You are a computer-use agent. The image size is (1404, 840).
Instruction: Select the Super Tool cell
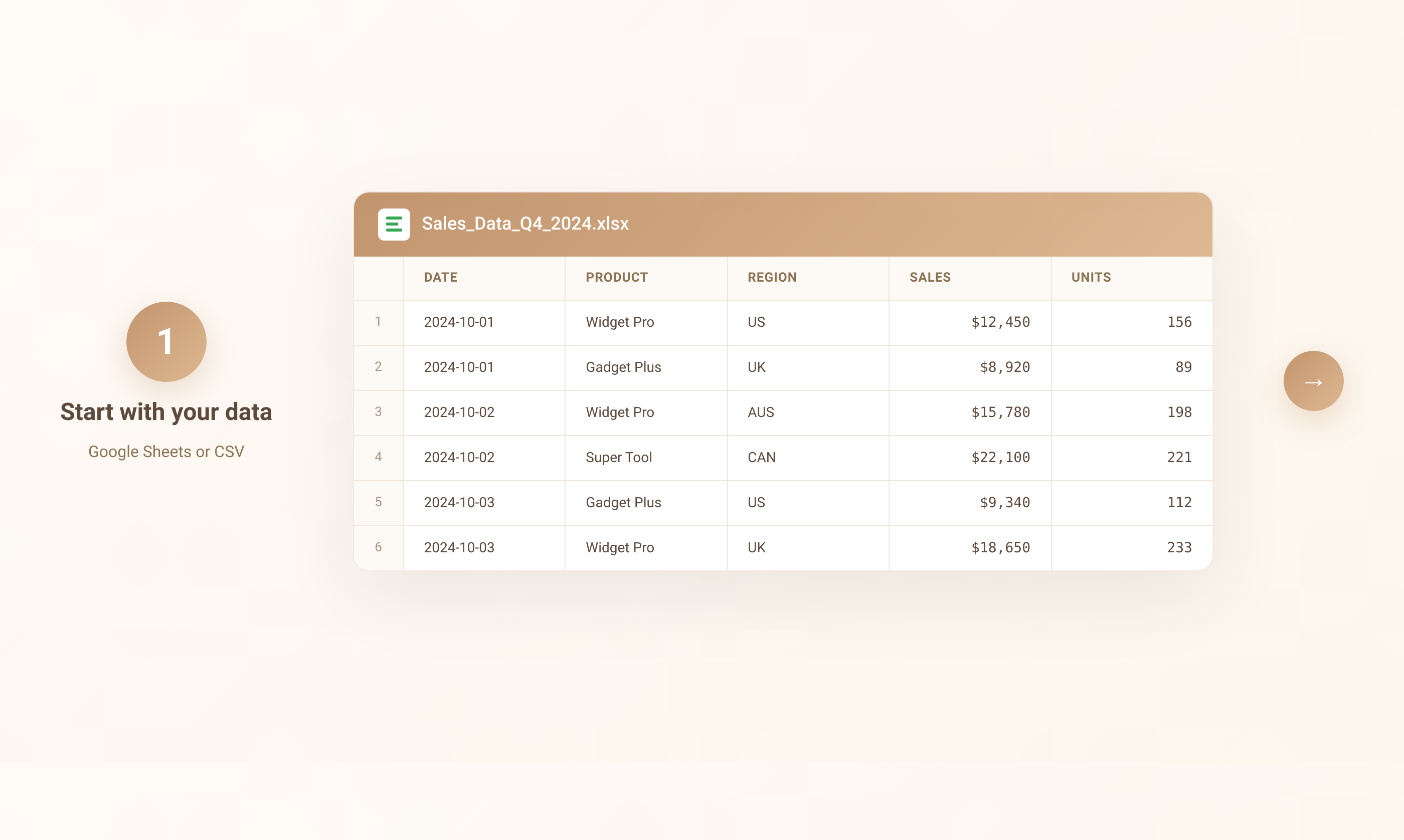(618, 458)
